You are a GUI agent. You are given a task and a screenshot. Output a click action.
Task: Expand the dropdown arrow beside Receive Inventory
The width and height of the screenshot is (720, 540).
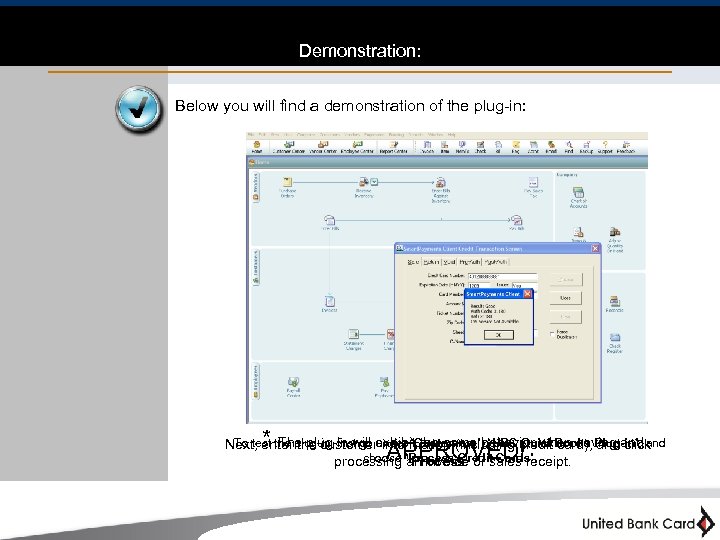374,182
